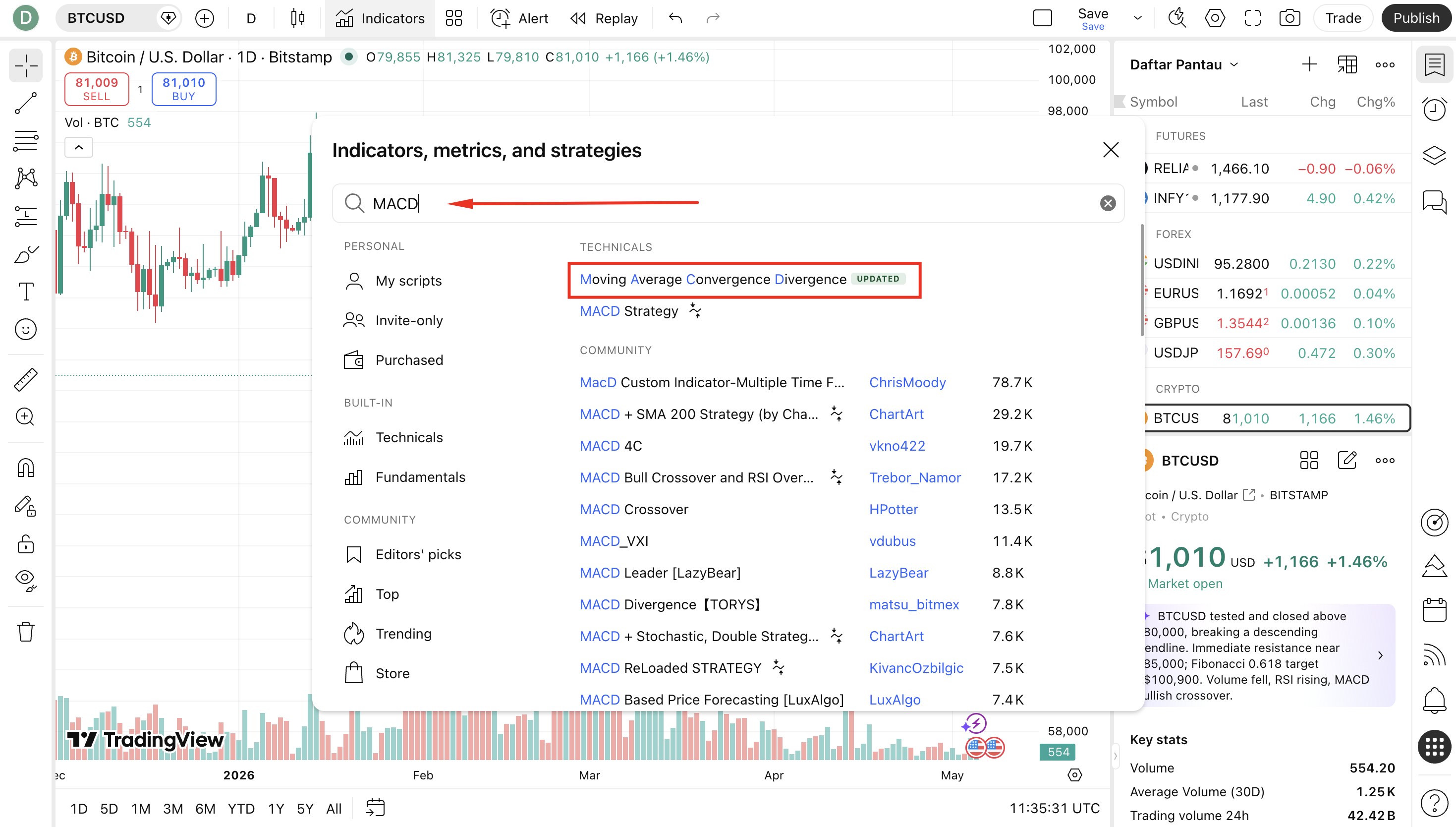
Task: Start bar Replay mode
Action: pos(604,18)
